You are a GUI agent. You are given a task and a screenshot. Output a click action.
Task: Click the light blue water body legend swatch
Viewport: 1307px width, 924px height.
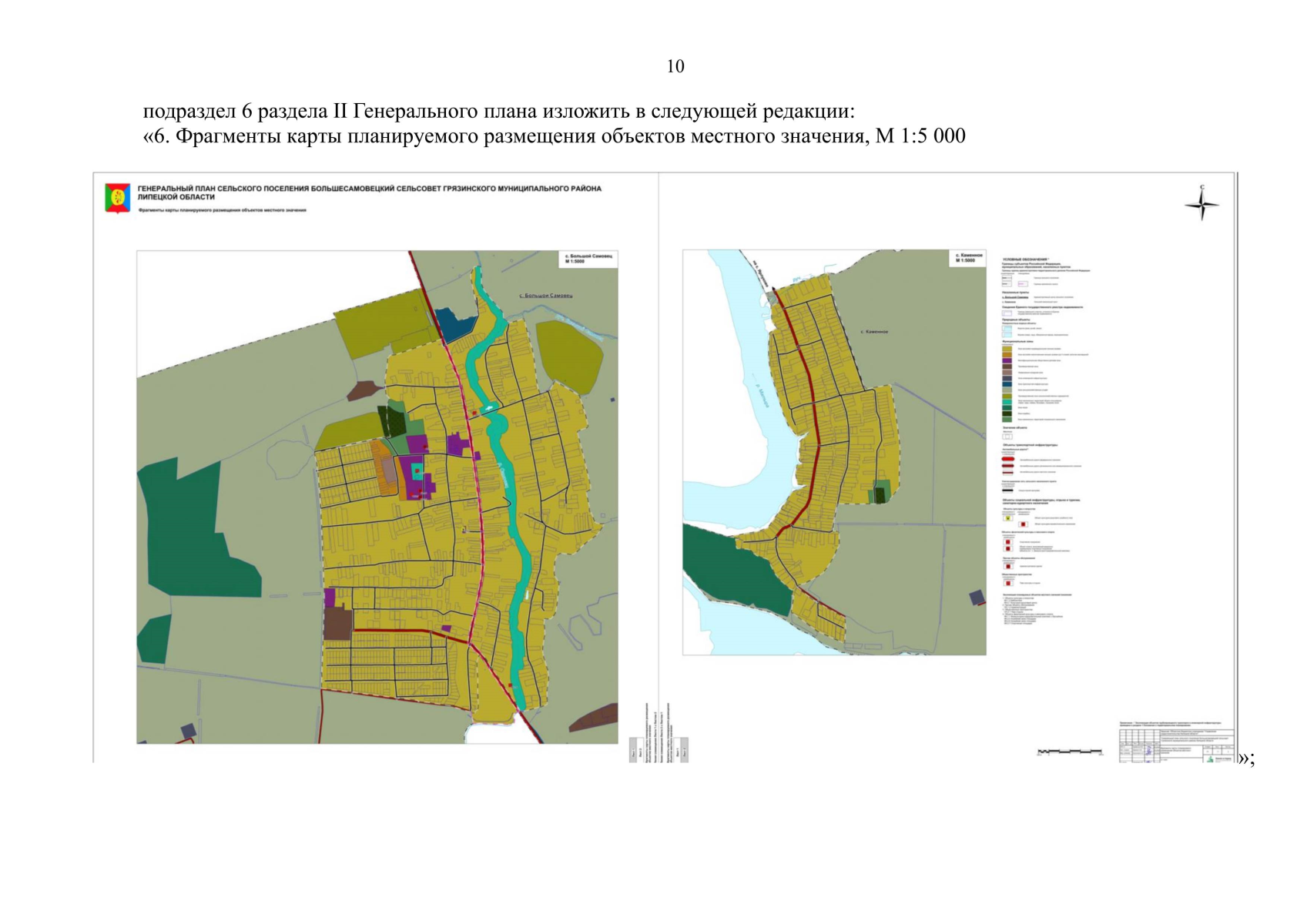tap(1007, 329)
